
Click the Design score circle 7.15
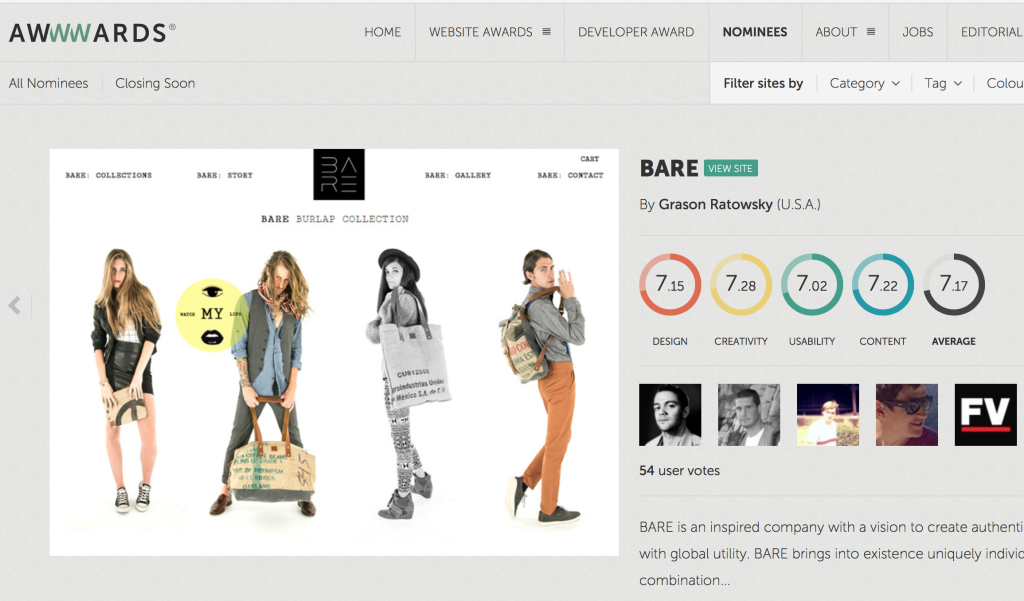(x=670, y=284)
